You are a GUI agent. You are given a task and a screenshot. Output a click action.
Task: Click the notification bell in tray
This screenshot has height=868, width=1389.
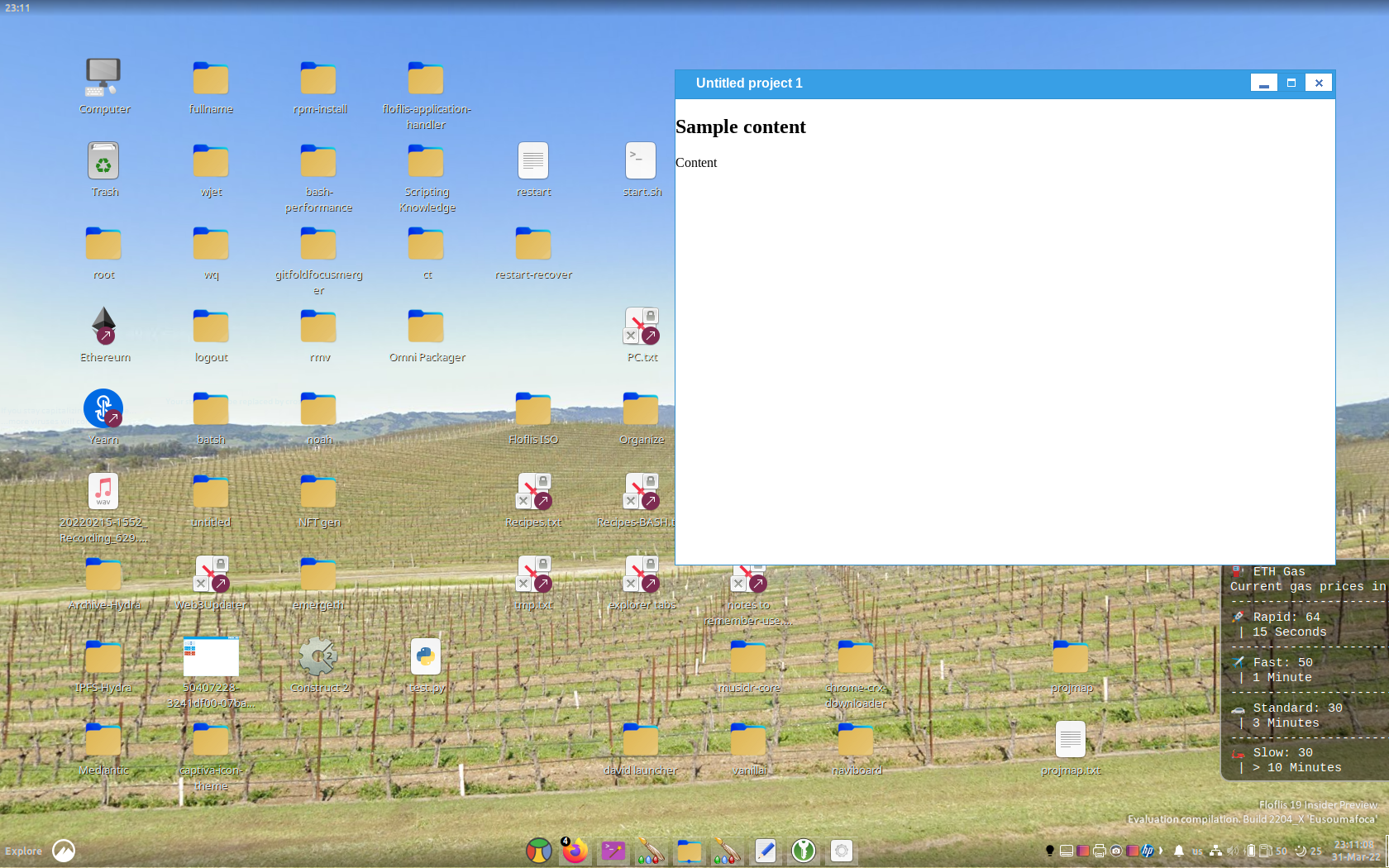coord(1179,851)
